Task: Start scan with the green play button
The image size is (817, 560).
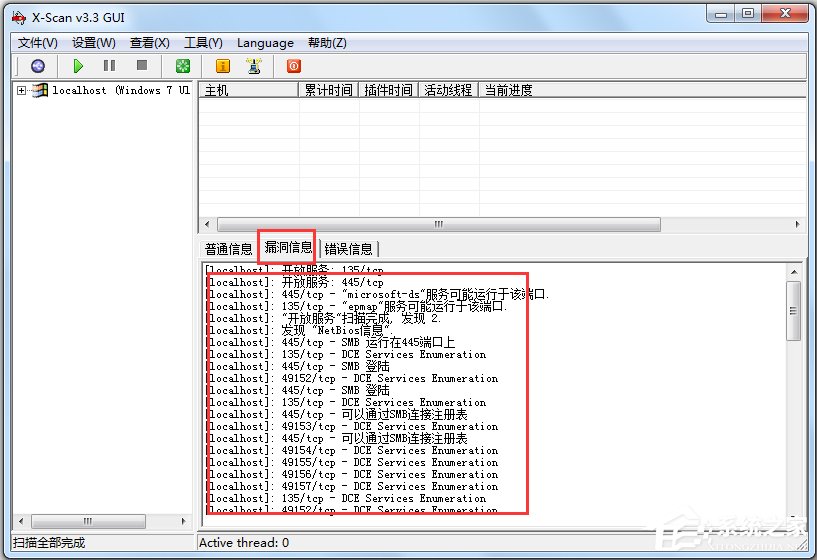Action: 78,66
